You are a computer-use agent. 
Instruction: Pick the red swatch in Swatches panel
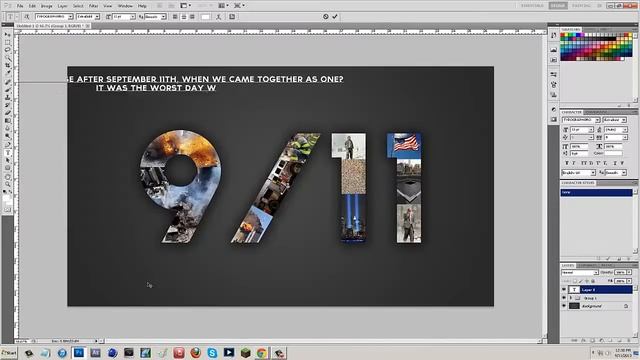tap(563, 36)
